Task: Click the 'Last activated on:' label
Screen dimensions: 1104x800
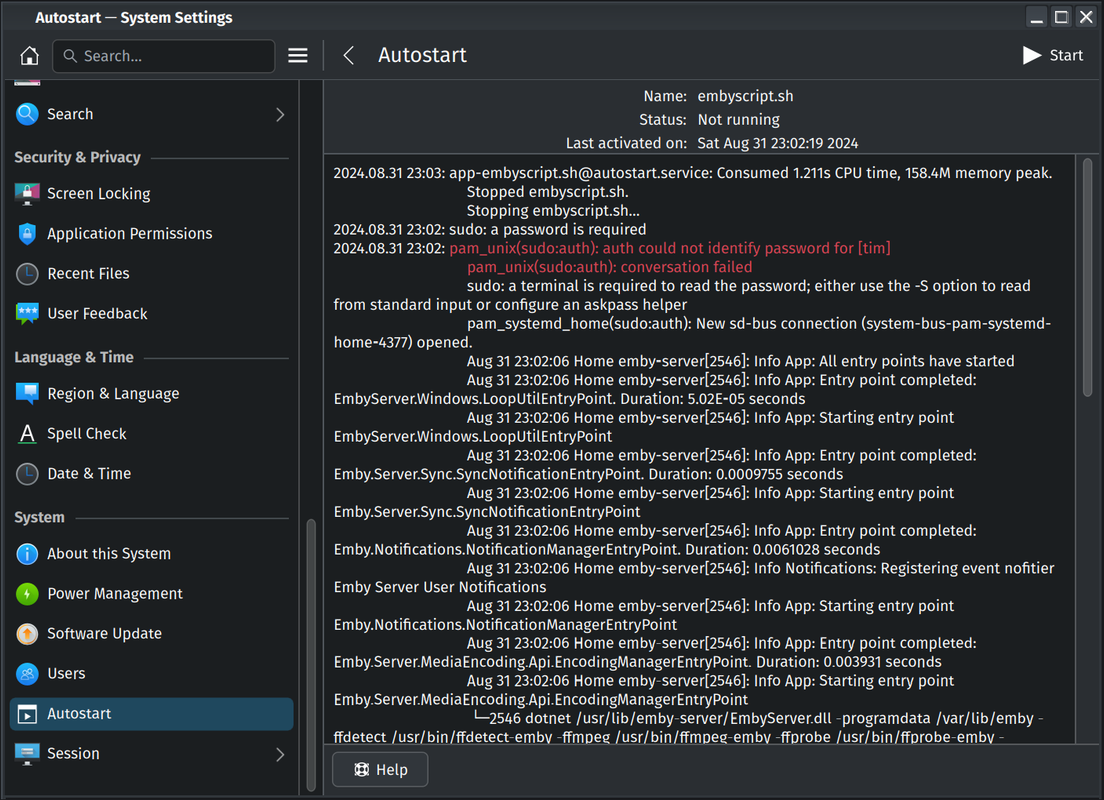Action: click(626, 144)
